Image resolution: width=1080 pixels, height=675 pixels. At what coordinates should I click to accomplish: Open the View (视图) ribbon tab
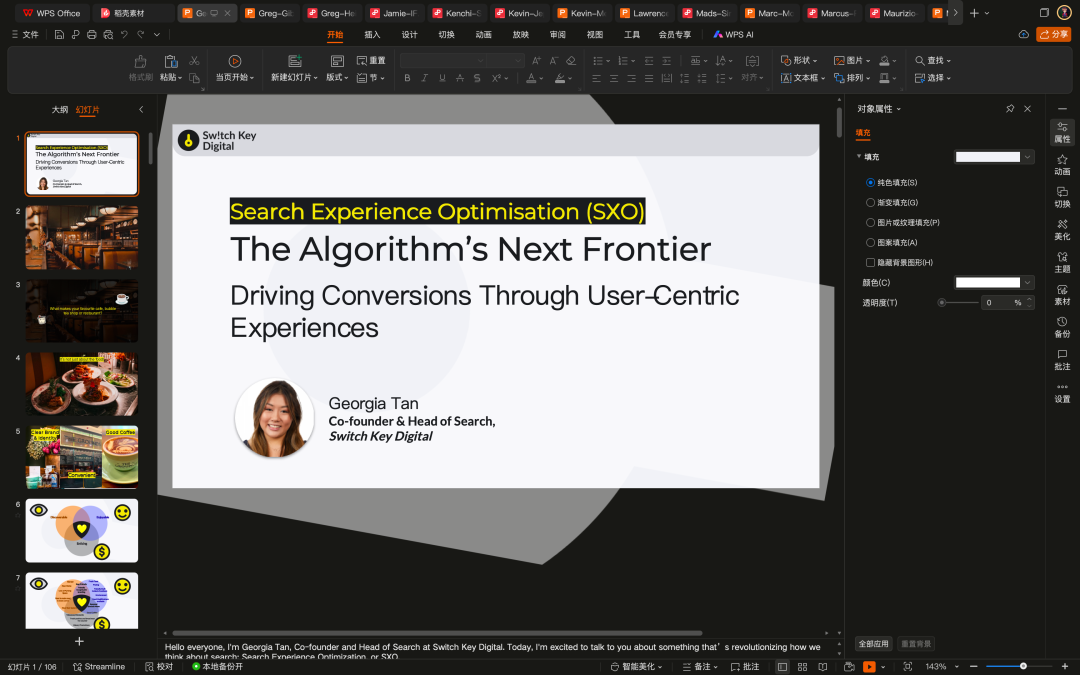(x=594, y=34)
